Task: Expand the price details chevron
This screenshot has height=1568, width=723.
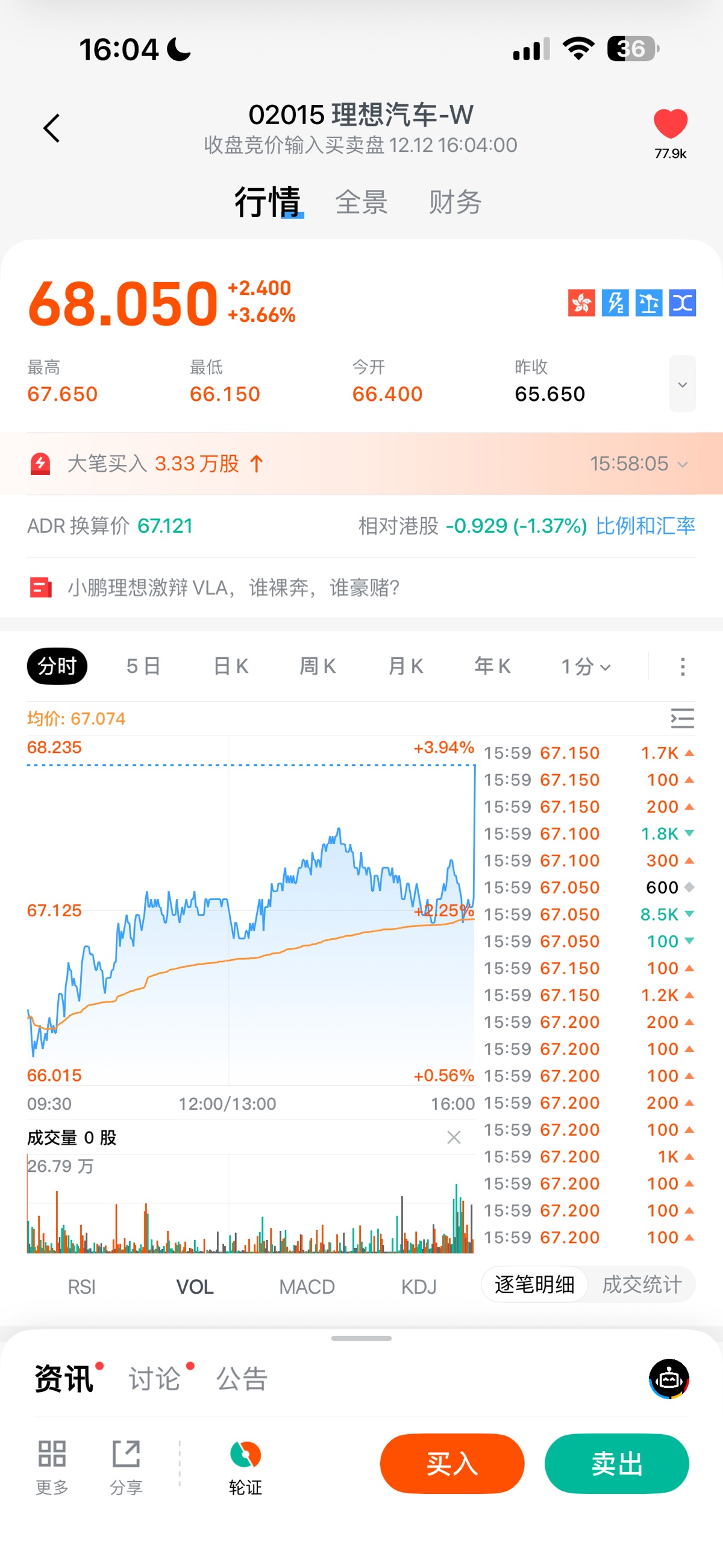Action: [682, 384]
